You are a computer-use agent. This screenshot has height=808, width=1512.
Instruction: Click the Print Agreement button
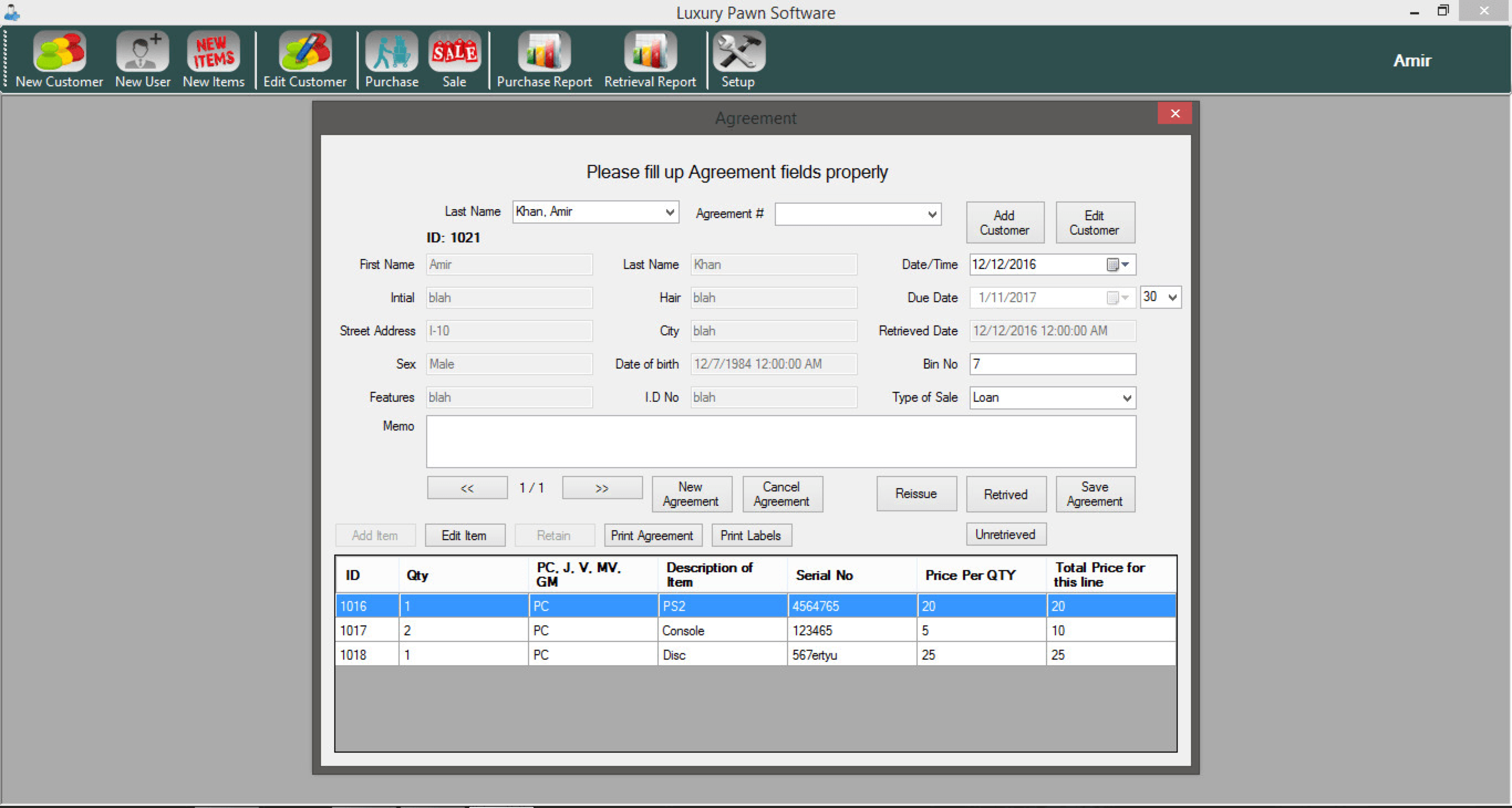(653, 535)
